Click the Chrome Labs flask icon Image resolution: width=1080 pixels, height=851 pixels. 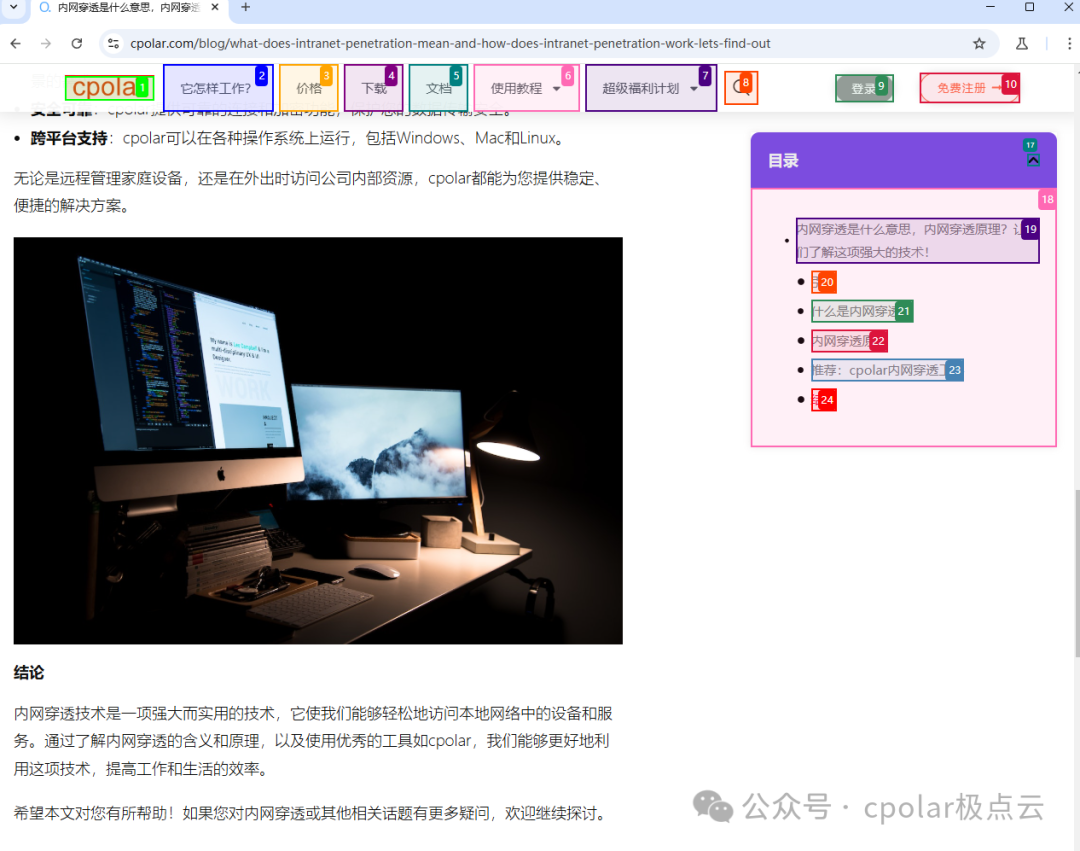[1021, 44]
